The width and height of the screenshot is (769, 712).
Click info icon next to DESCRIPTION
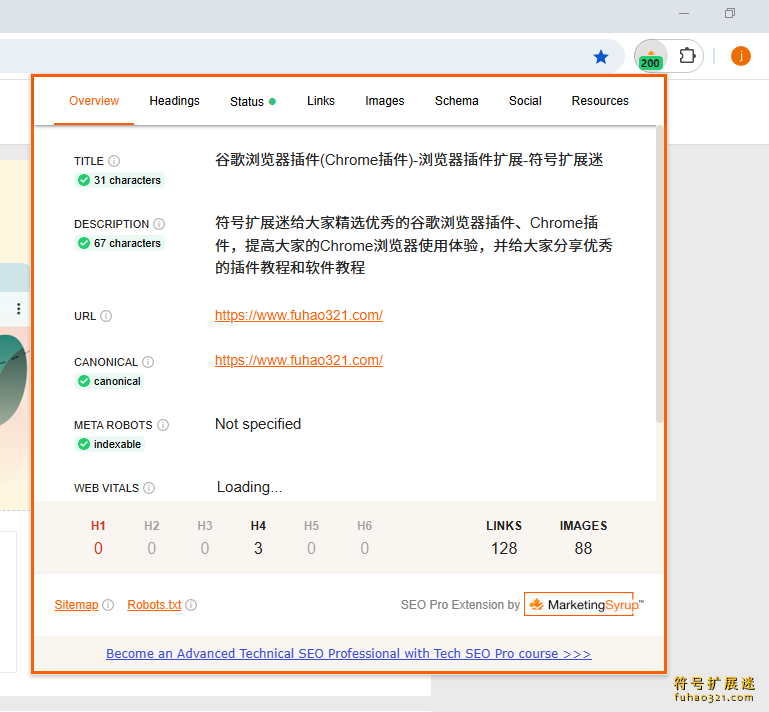[x=159, y=224]
